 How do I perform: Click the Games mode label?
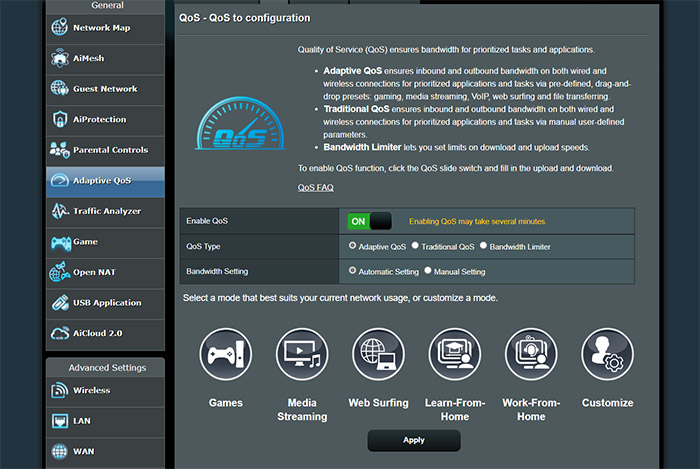(x=225, y=403)
